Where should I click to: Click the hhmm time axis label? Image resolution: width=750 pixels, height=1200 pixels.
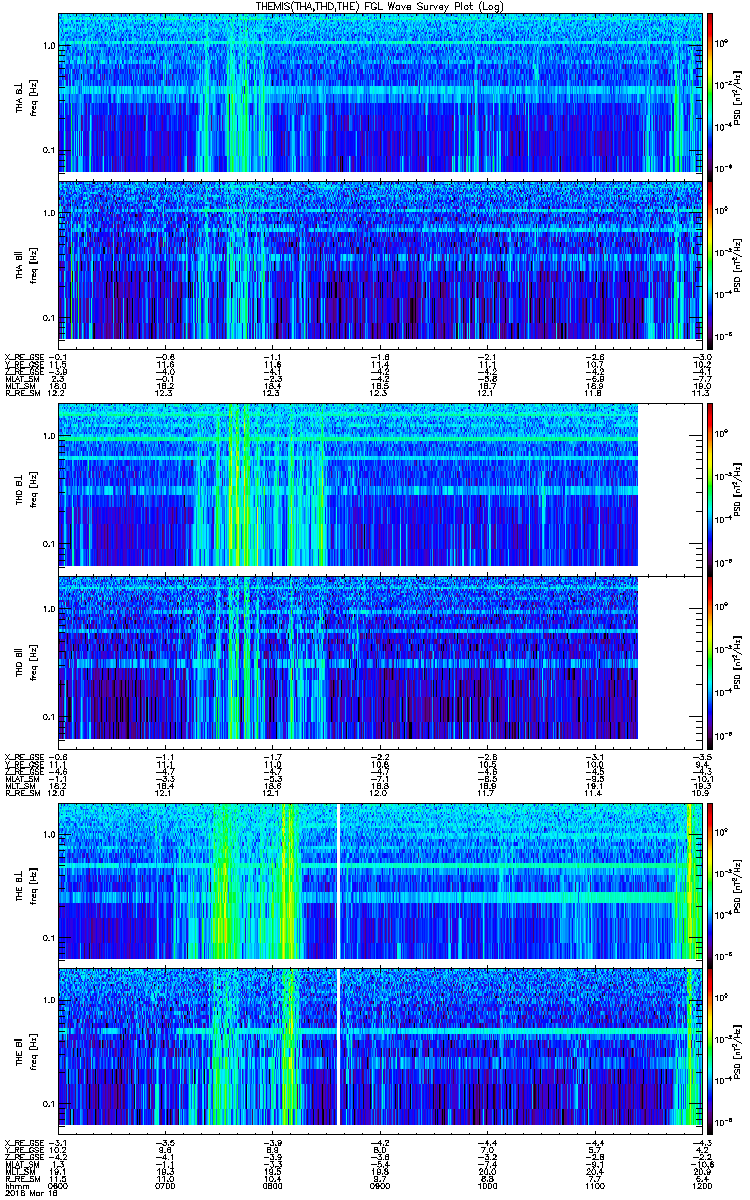[16, 1185]
